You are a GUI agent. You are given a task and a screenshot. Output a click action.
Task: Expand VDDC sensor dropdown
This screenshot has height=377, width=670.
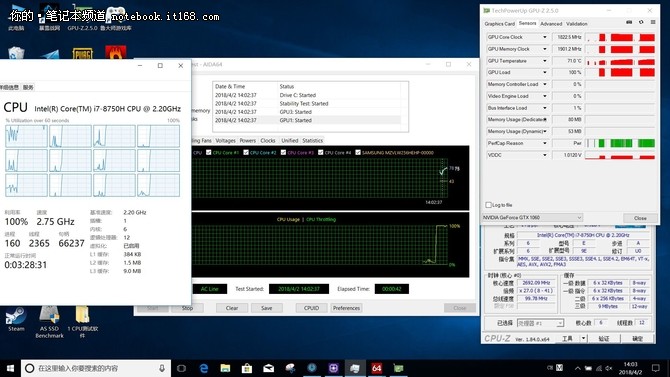544,155
